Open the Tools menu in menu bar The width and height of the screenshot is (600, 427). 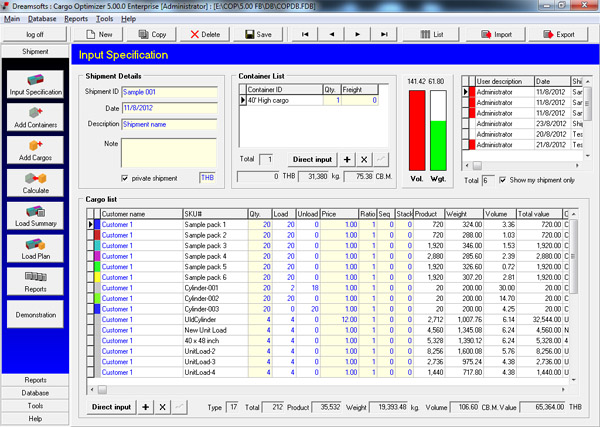[x=104, y=19]
